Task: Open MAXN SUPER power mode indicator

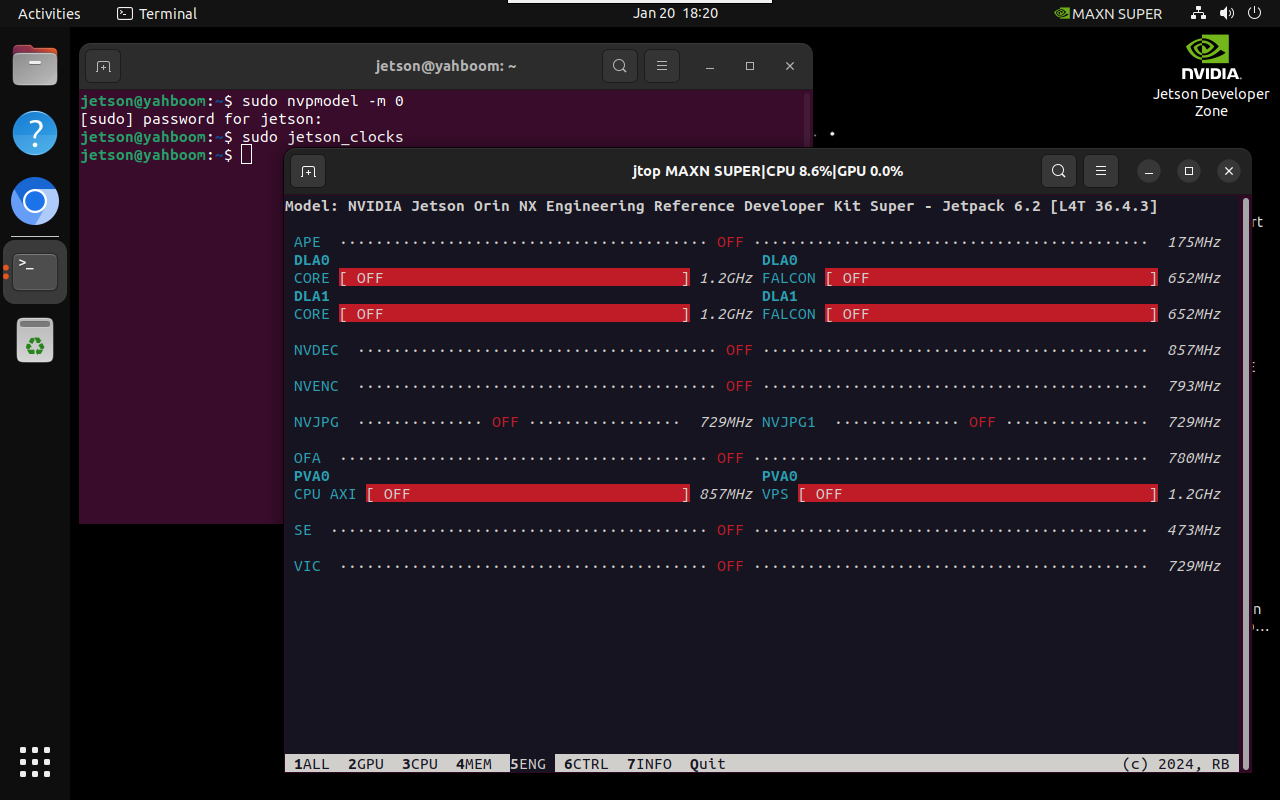Action: pyautogui.click(x=1108, y=14)
